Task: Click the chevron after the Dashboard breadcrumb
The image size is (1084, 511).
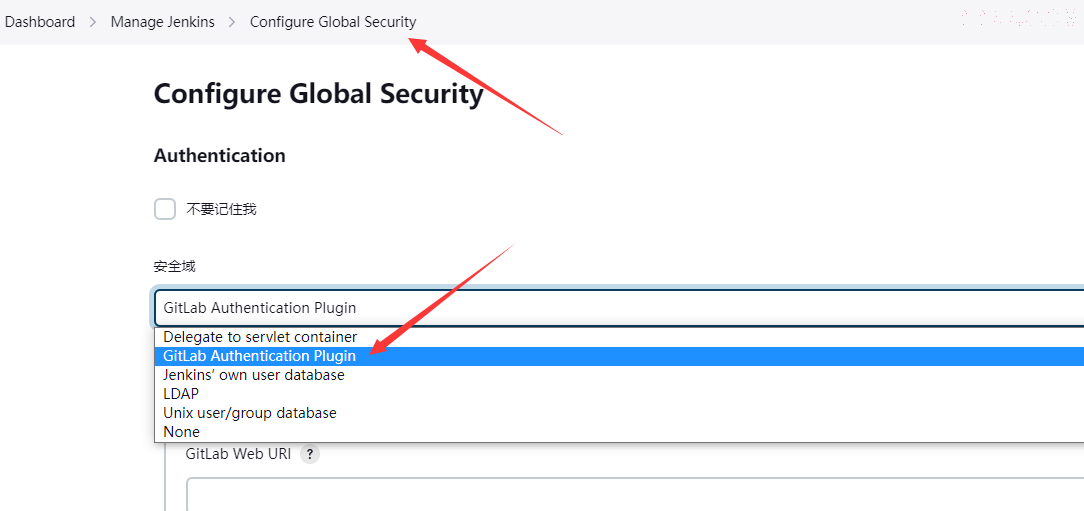Action: [93, 22]
